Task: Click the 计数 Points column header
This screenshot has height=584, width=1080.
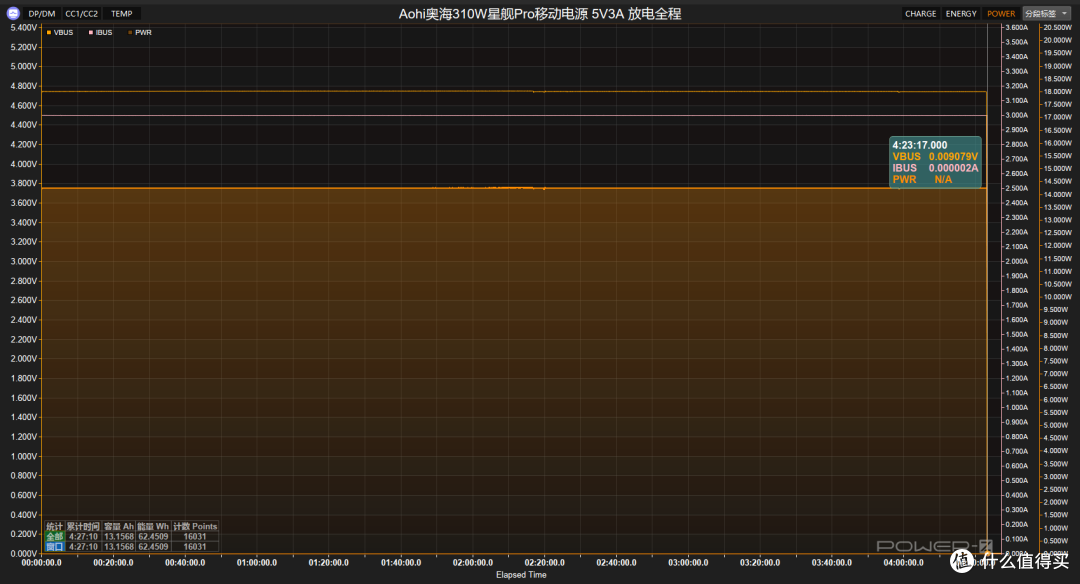Action: pos(195,526)
